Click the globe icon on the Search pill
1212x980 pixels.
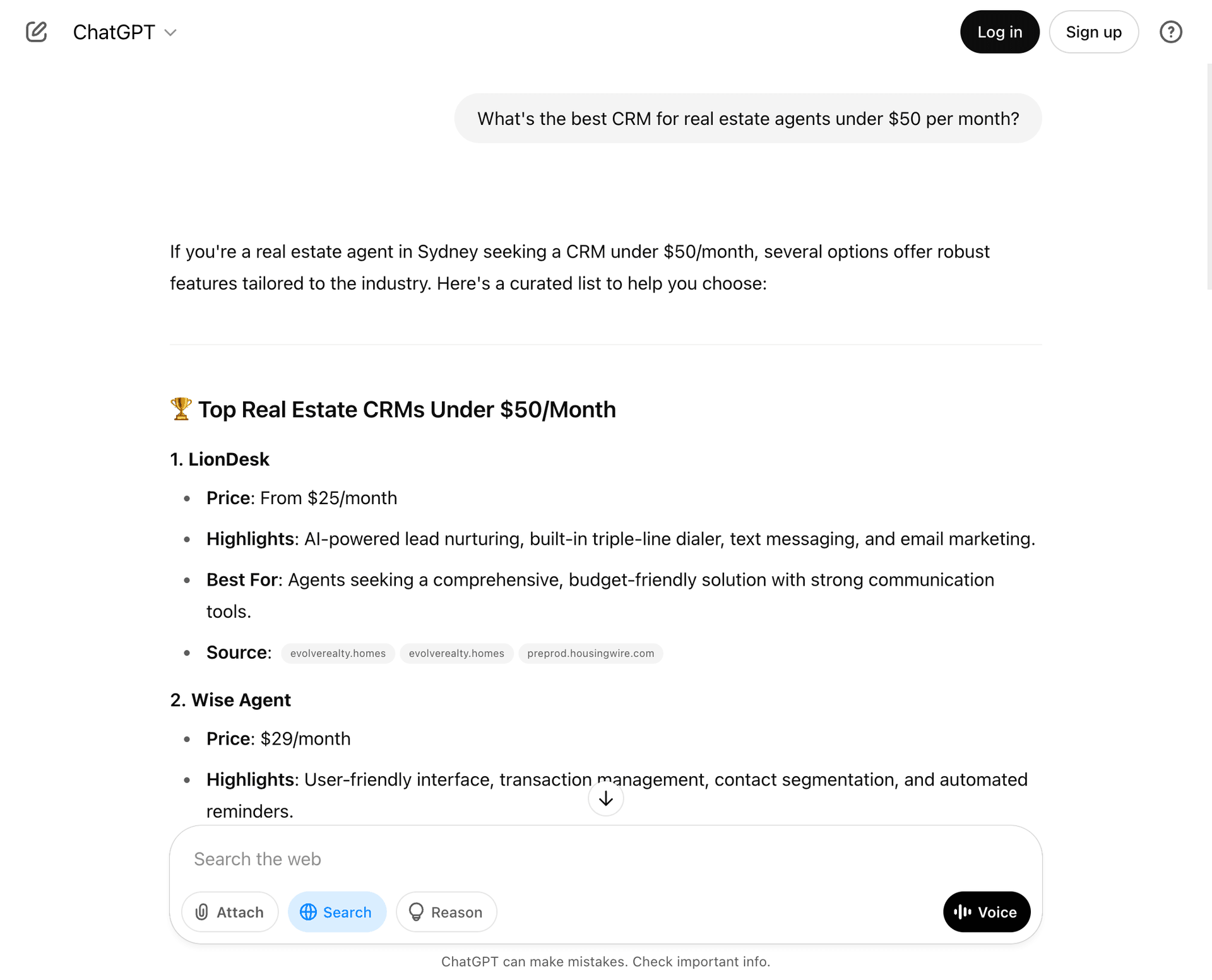(x=309, y=912)
